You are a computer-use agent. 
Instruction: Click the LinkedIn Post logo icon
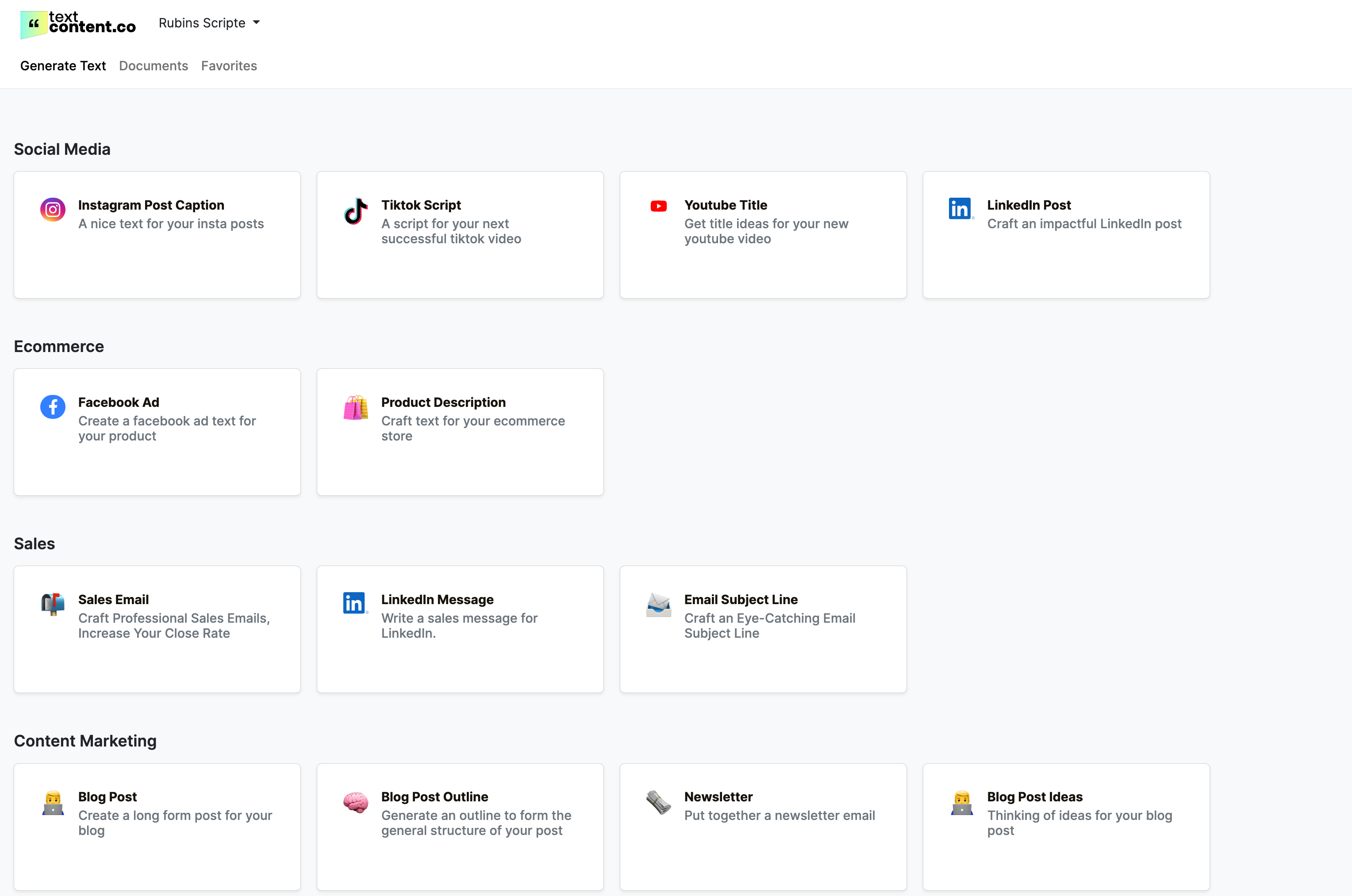point(960,209)
